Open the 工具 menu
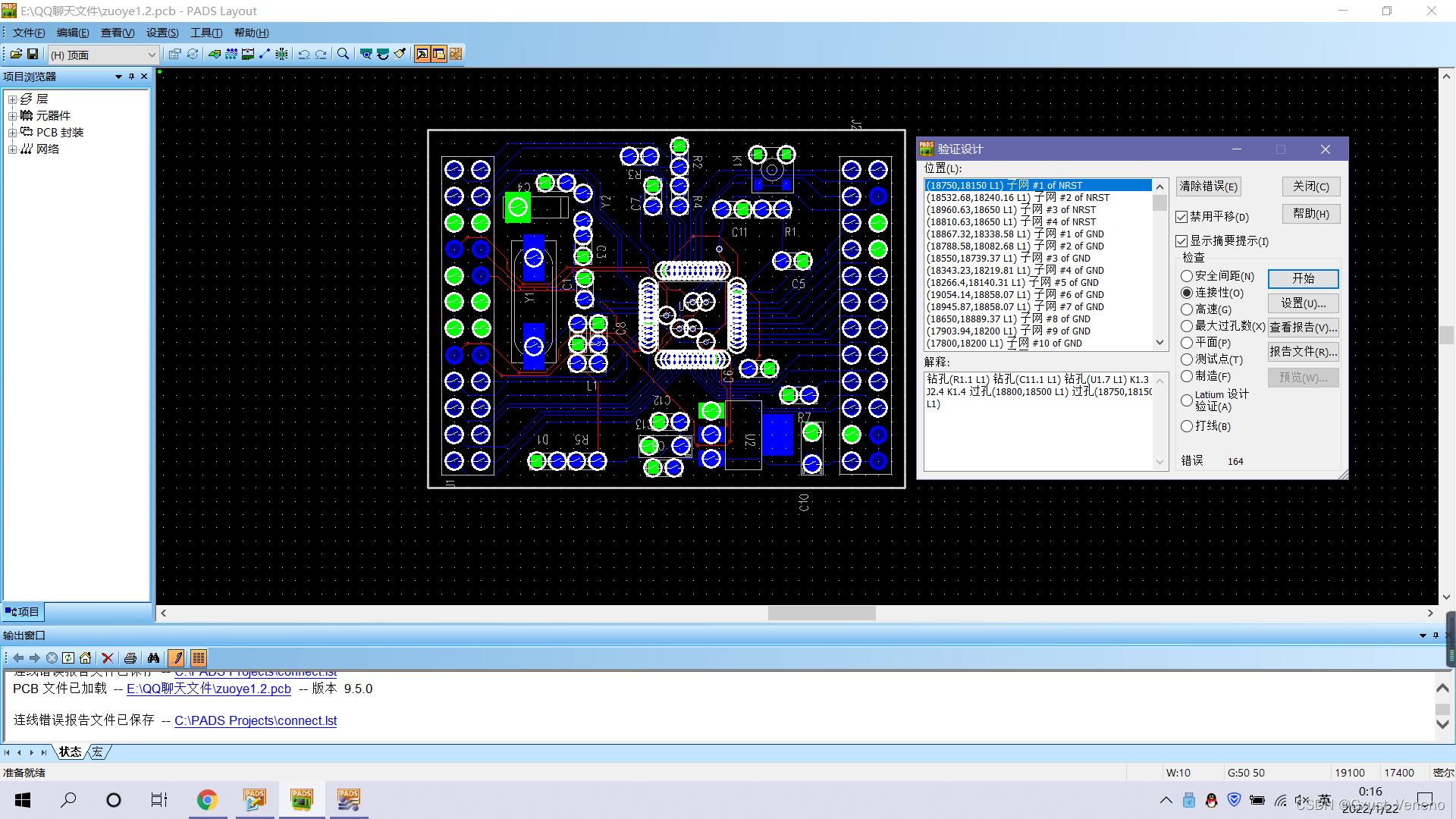This screenshot has width=1456, height=819. pyautogui.click(x=206, y=33)
